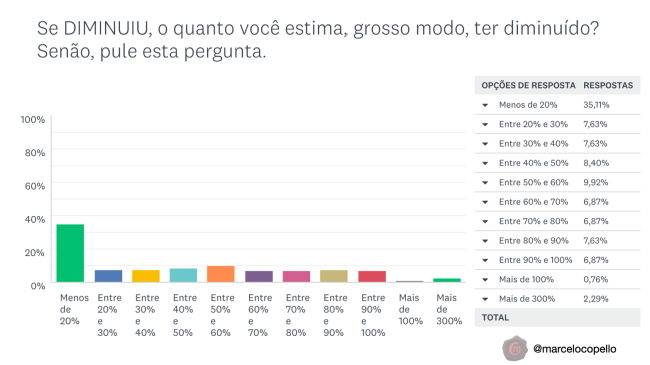This screenshot has width=650, height=365.
Task: Expand the 'Entre 40% e 50%' row arrow
Action: tap(485, 163)
